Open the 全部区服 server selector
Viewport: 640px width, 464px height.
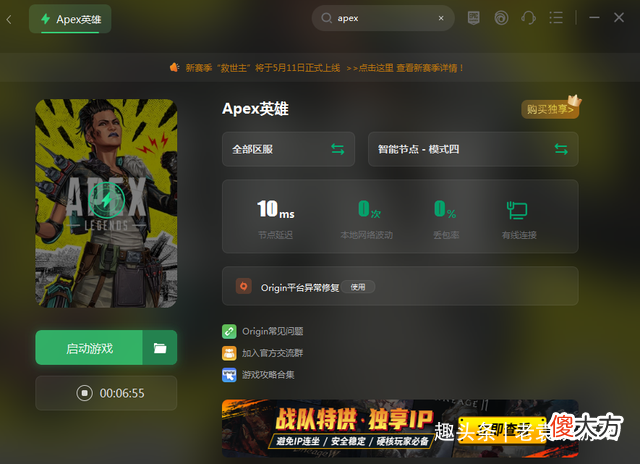tap(288, 149)
